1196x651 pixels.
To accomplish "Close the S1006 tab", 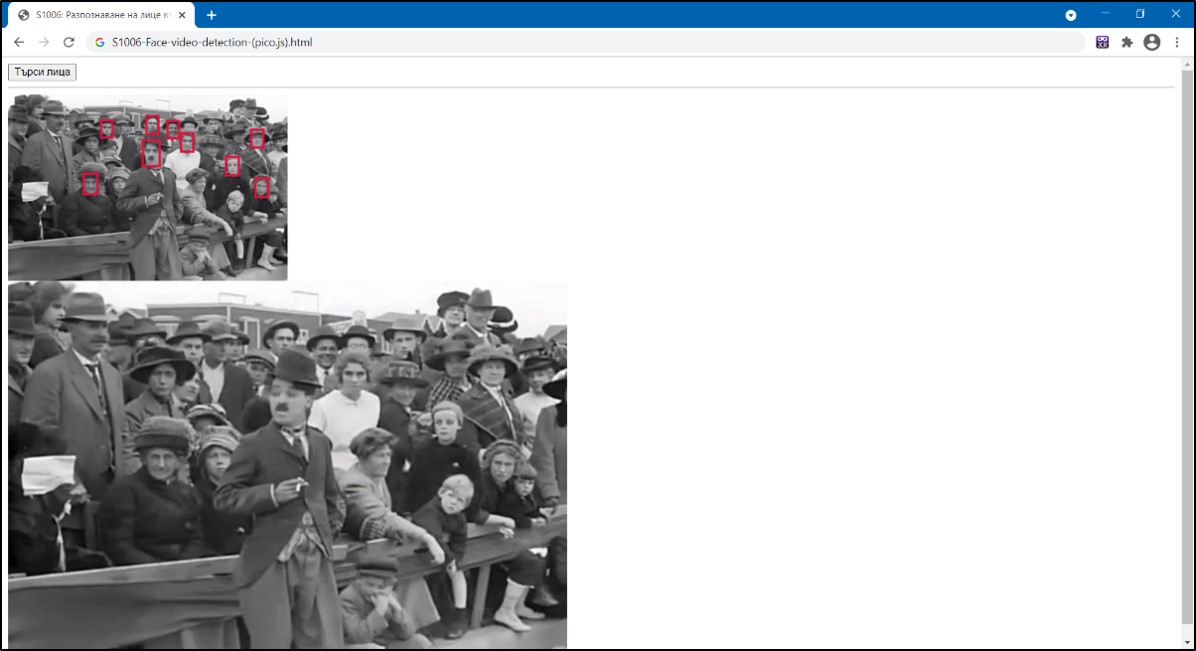I will pos(182,15).
